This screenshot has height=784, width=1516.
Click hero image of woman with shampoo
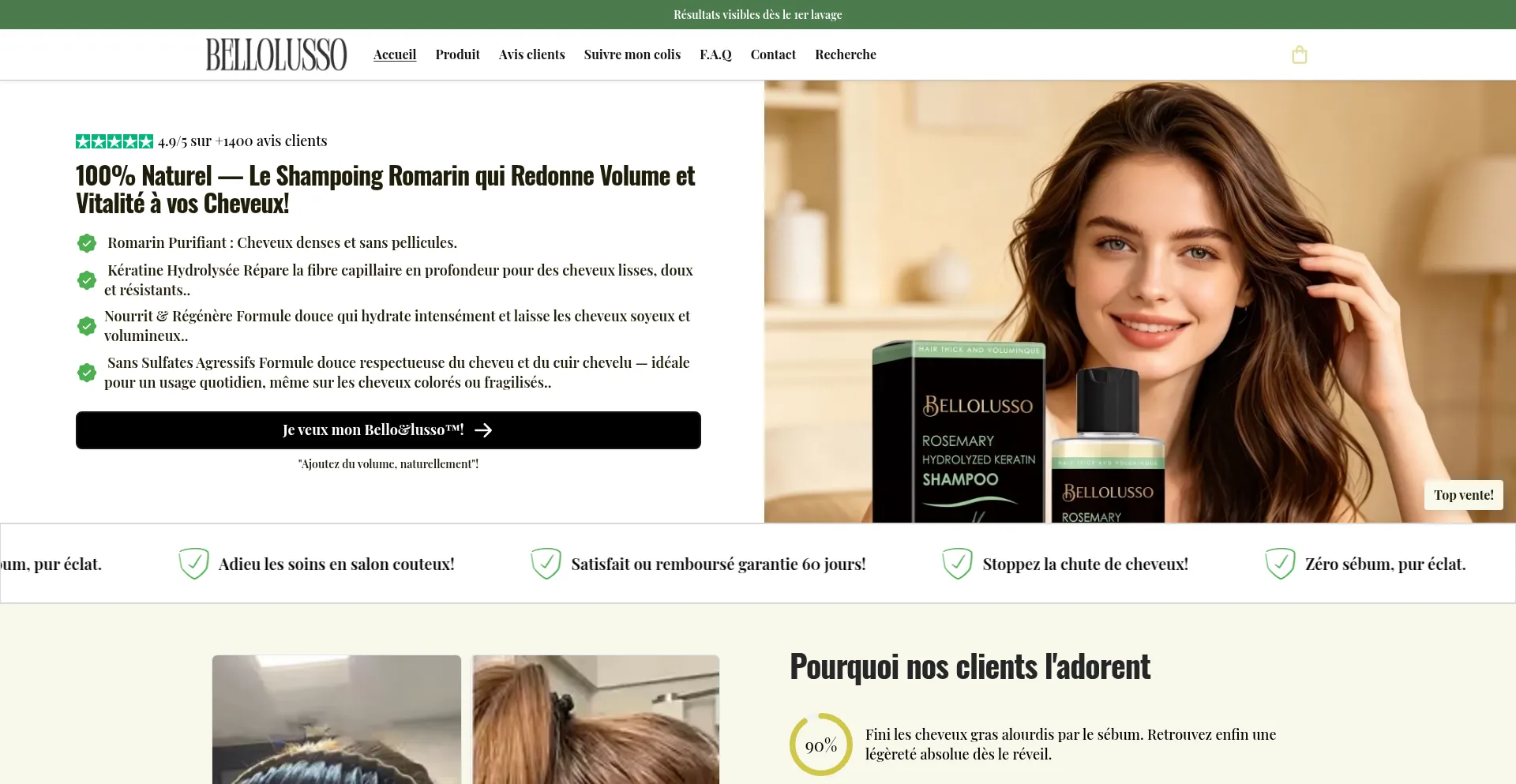point(1140,302)
